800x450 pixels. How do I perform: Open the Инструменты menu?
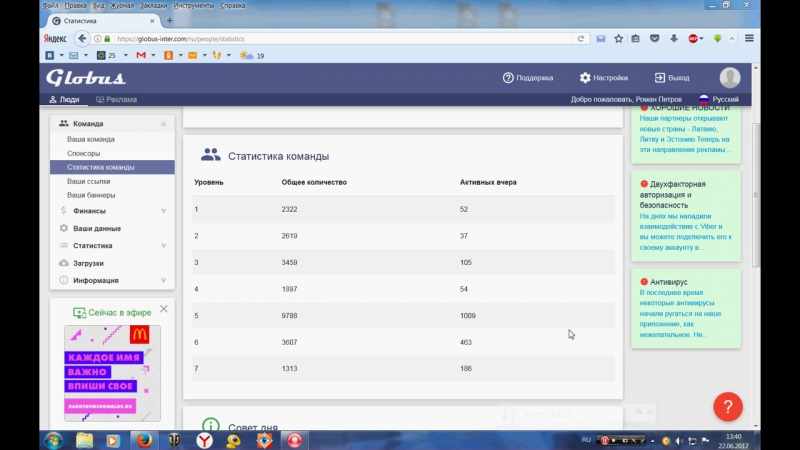pyautogui.click(x=193, y=6)
